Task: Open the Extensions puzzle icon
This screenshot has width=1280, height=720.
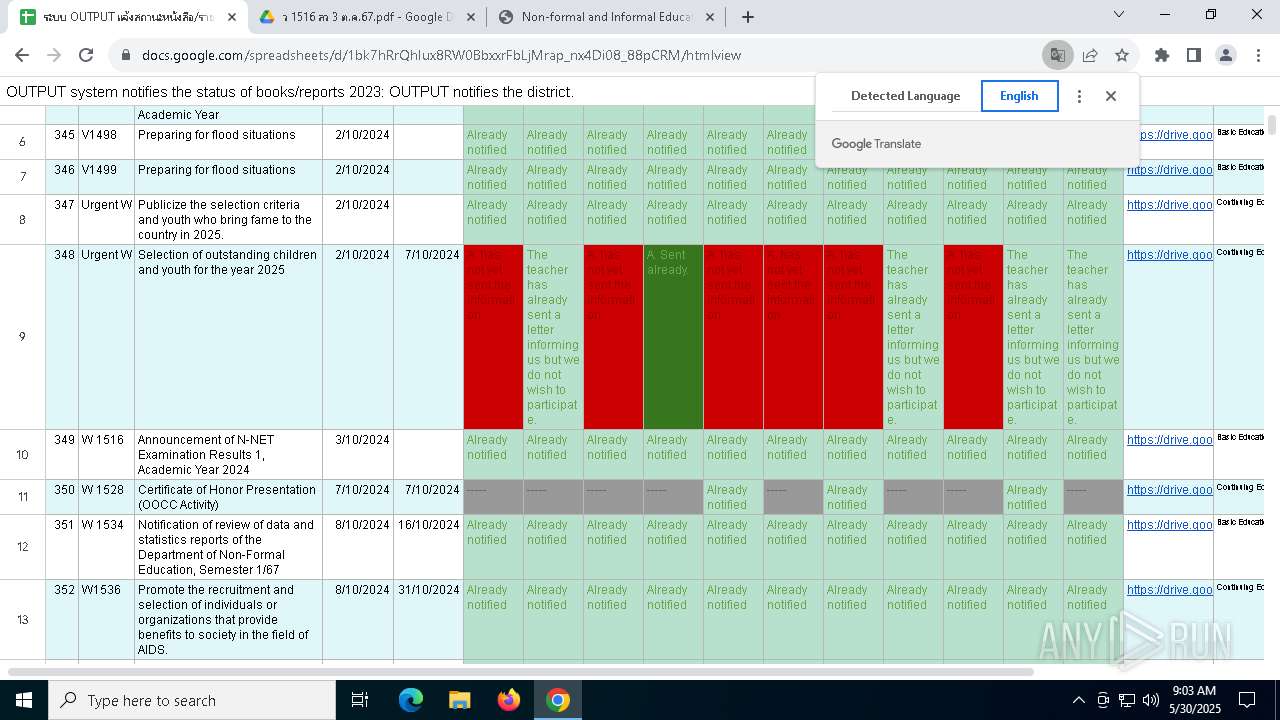Action: click(x=1162, y=55)
